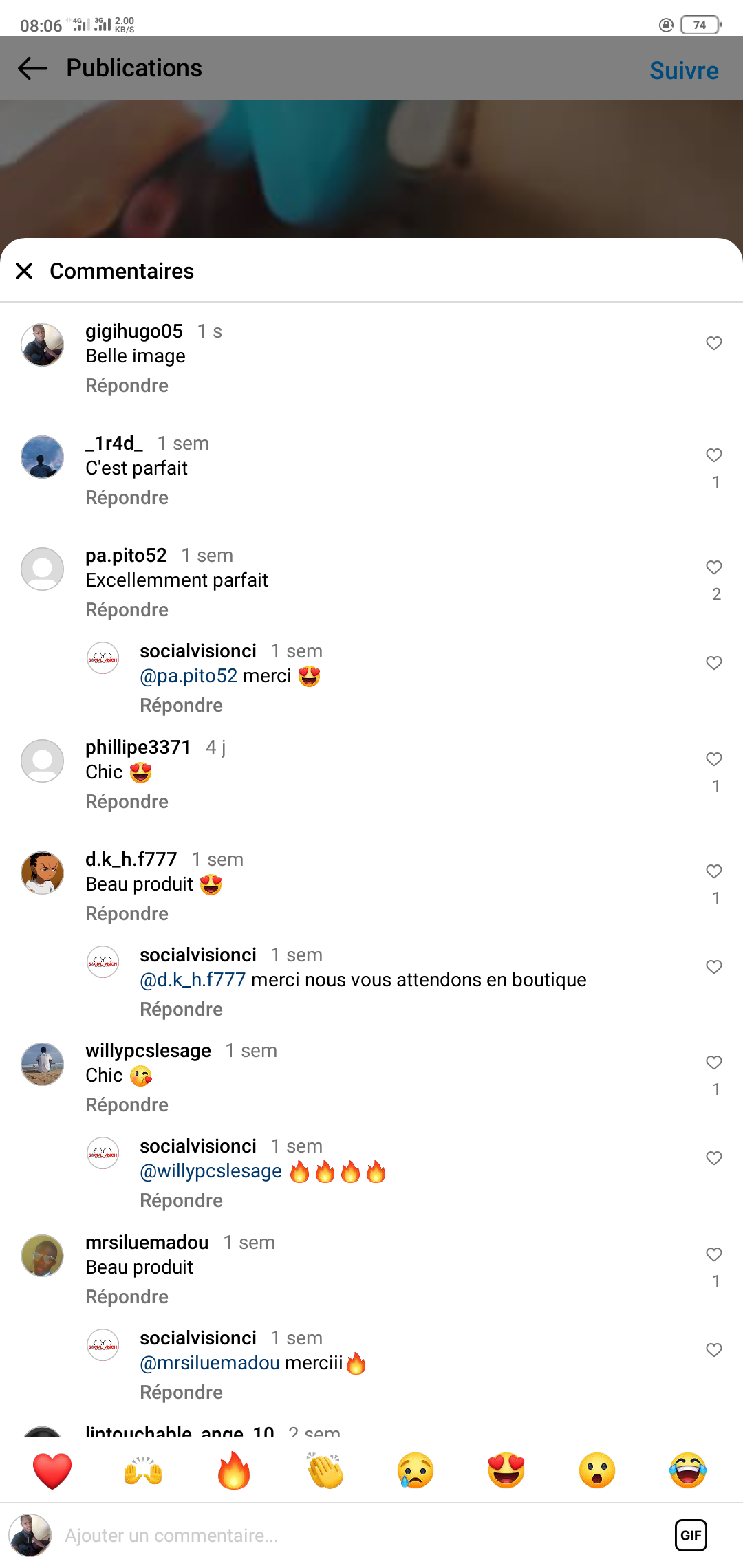Choose the clapping hands emoji
Viewport: 743px width, 1568px height.
click(325, 1471)
